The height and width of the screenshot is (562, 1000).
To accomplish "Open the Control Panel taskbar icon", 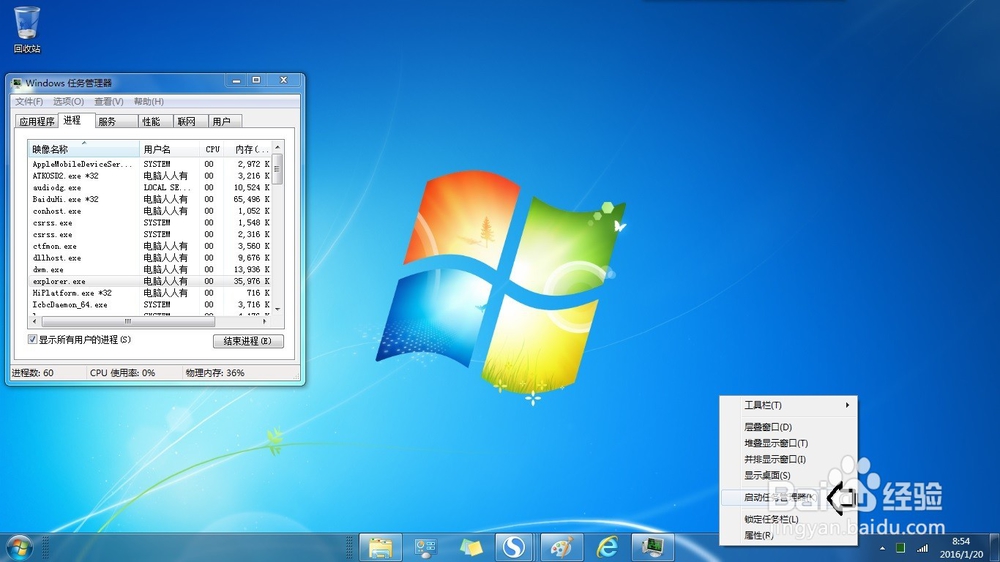I will (425, 547).
